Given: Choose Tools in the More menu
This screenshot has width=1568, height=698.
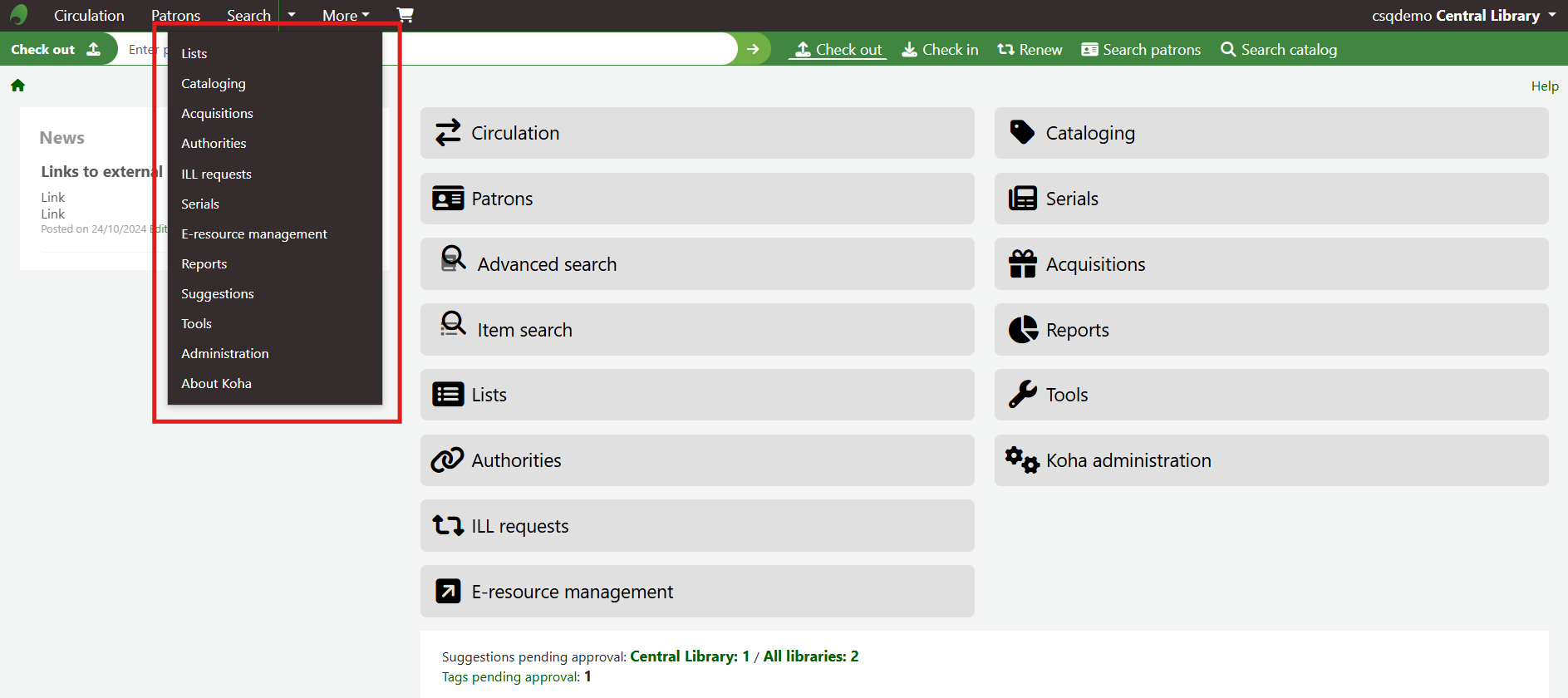Looking at the screenshot, I should [x=275, y=323].
